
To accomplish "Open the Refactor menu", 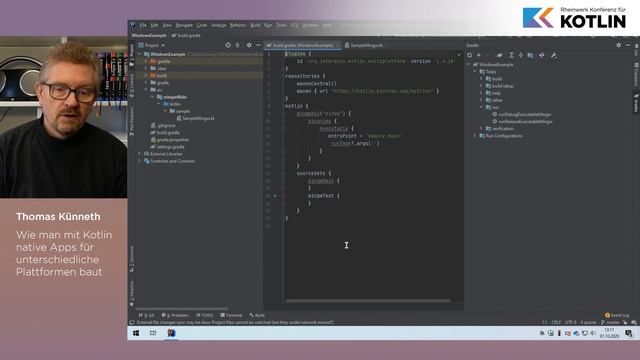I will point(238,25).
